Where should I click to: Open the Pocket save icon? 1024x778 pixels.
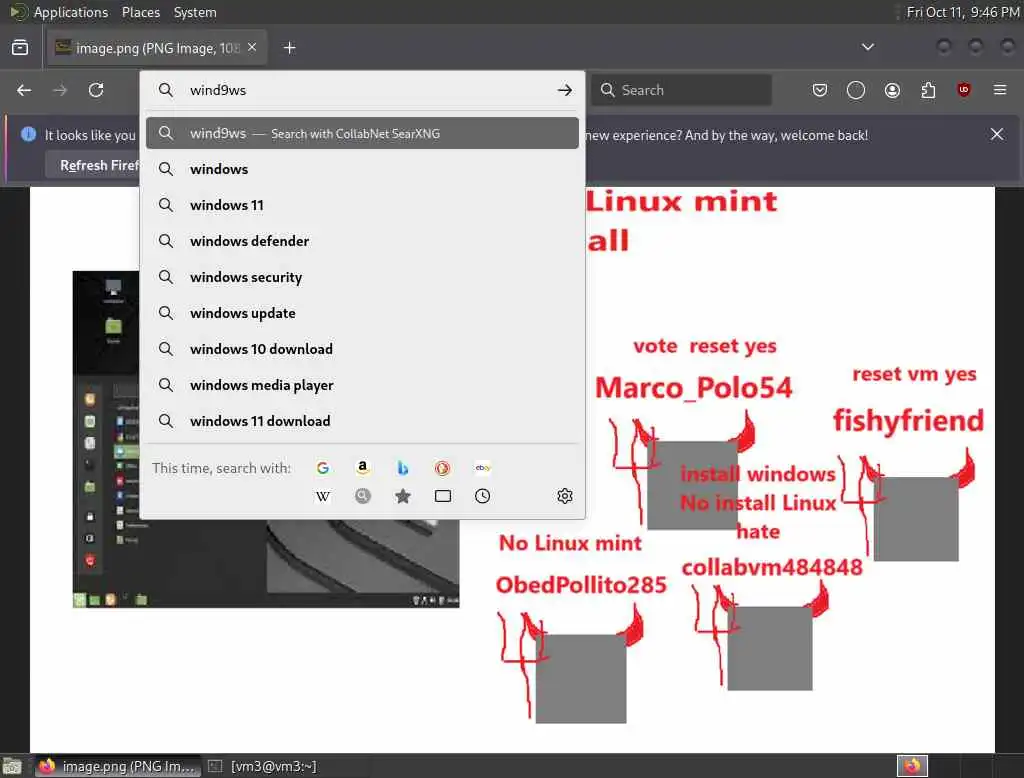[x=820, y=90]
